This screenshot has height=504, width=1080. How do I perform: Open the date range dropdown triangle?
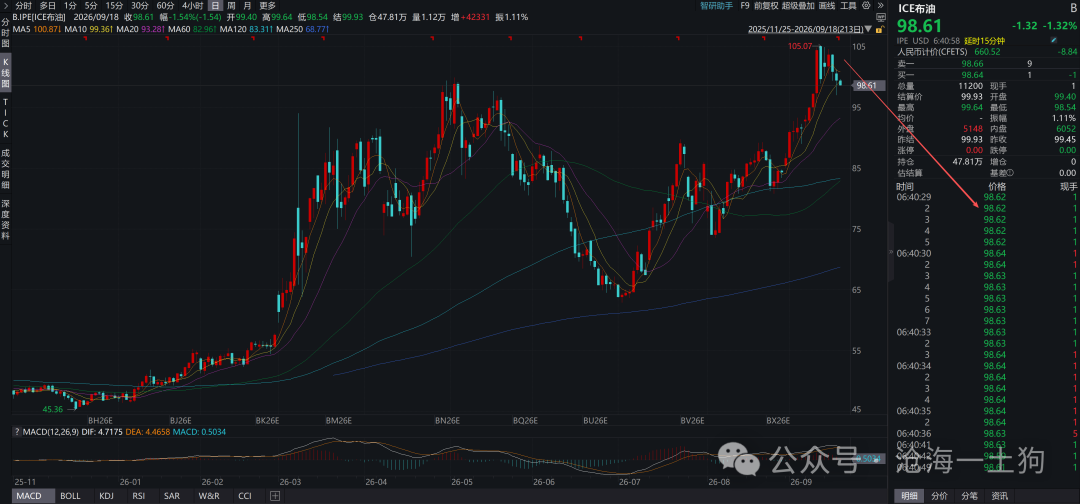(868, 29)
